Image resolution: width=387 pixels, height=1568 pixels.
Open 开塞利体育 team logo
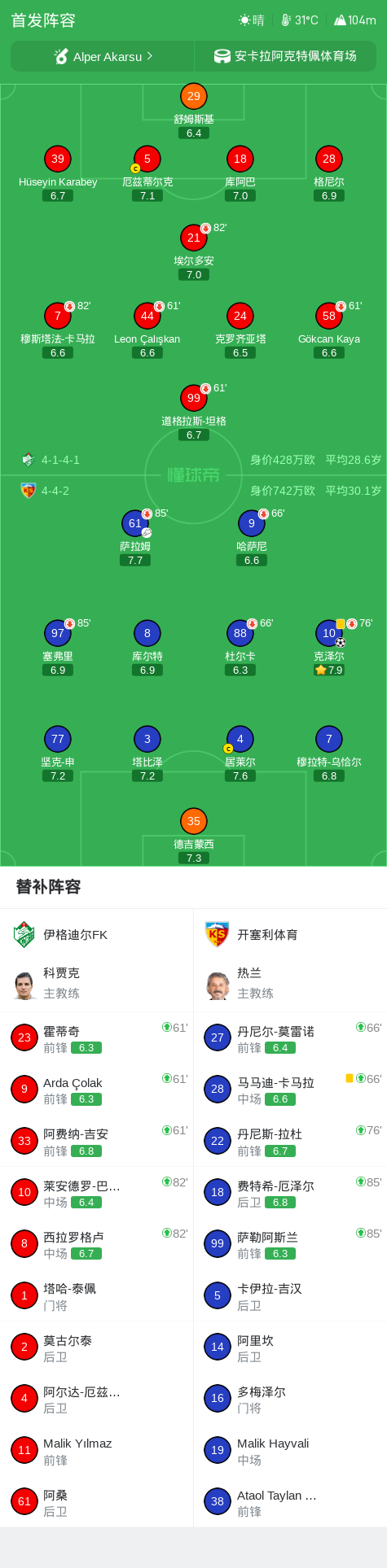[x=217, y=934]
